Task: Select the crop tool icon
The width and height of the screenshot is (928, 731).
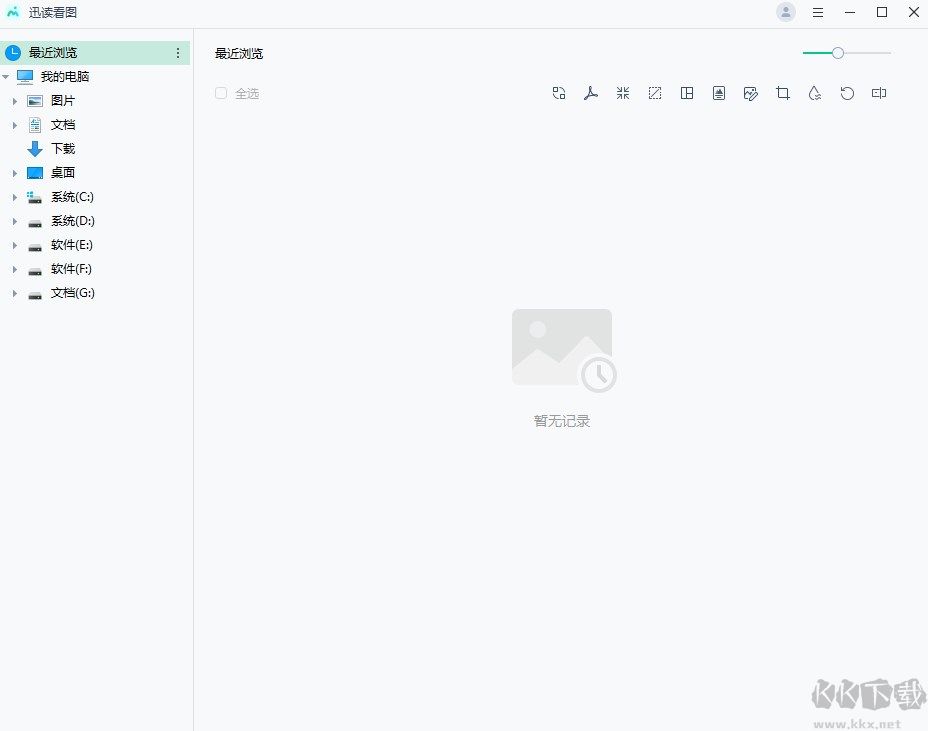Action: tap(783, 92)
